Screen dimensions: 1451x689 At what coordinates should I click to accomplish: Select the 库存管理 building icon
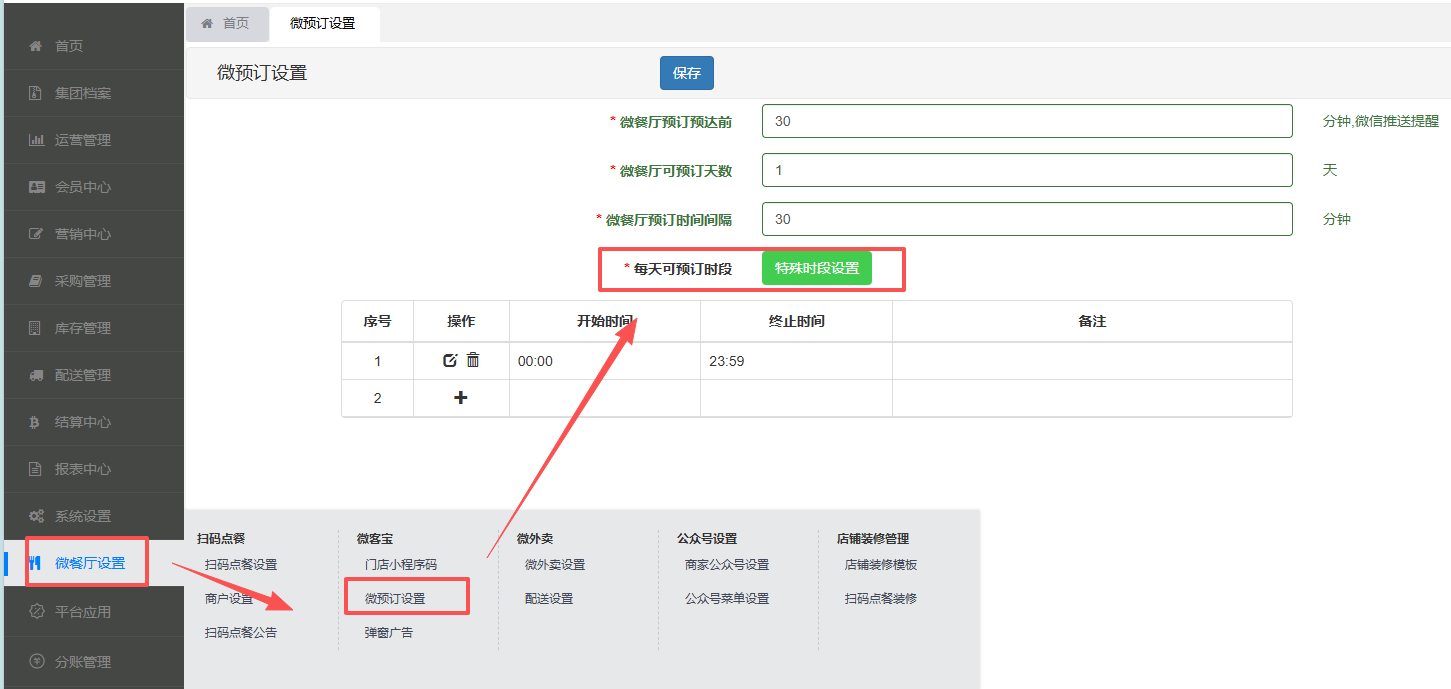36,328
